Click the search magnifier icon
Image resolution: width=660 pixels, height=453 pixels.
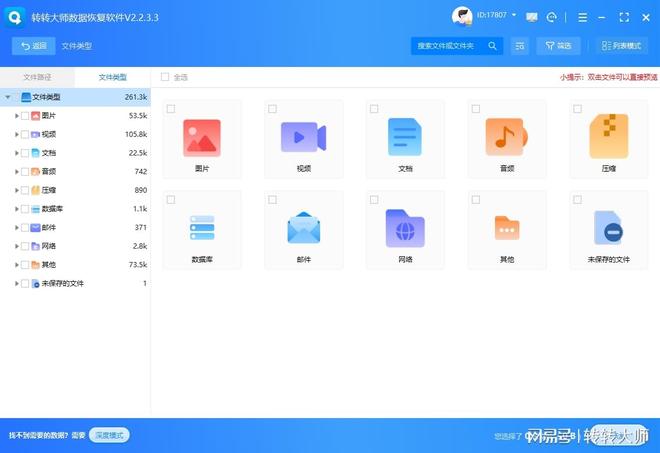pos(492,46)
